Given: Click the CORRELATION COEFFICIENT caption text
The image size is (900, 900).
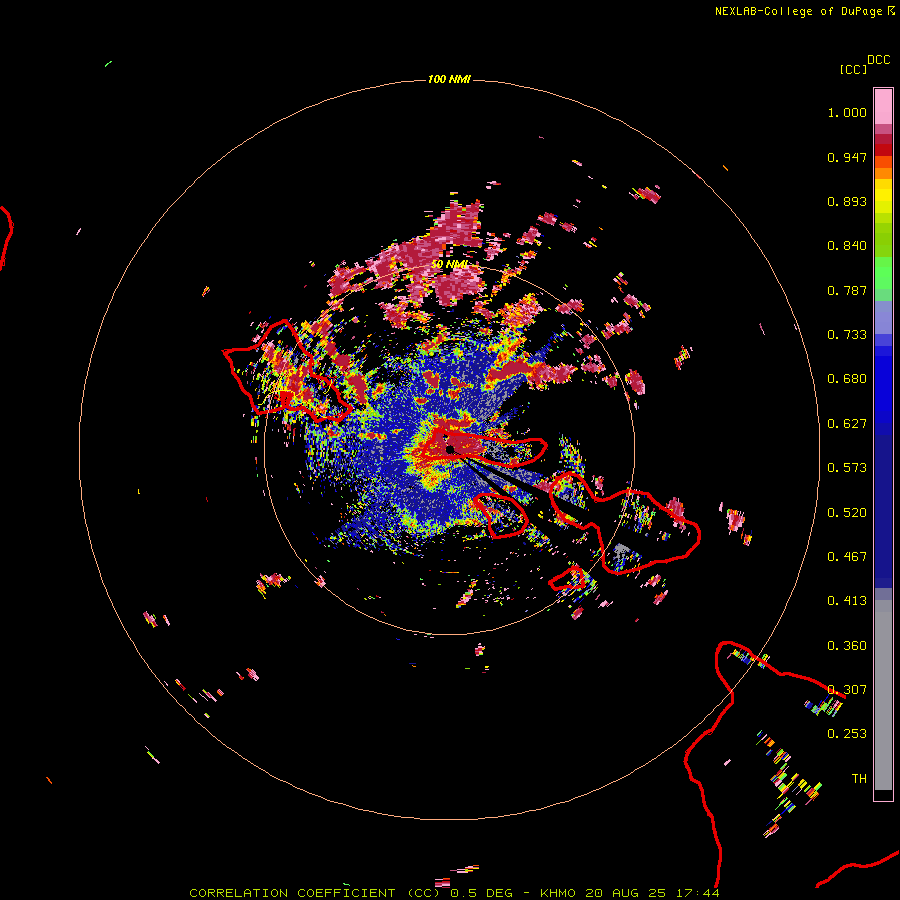Looking at the screenshot, I should (x=292, y=893).
